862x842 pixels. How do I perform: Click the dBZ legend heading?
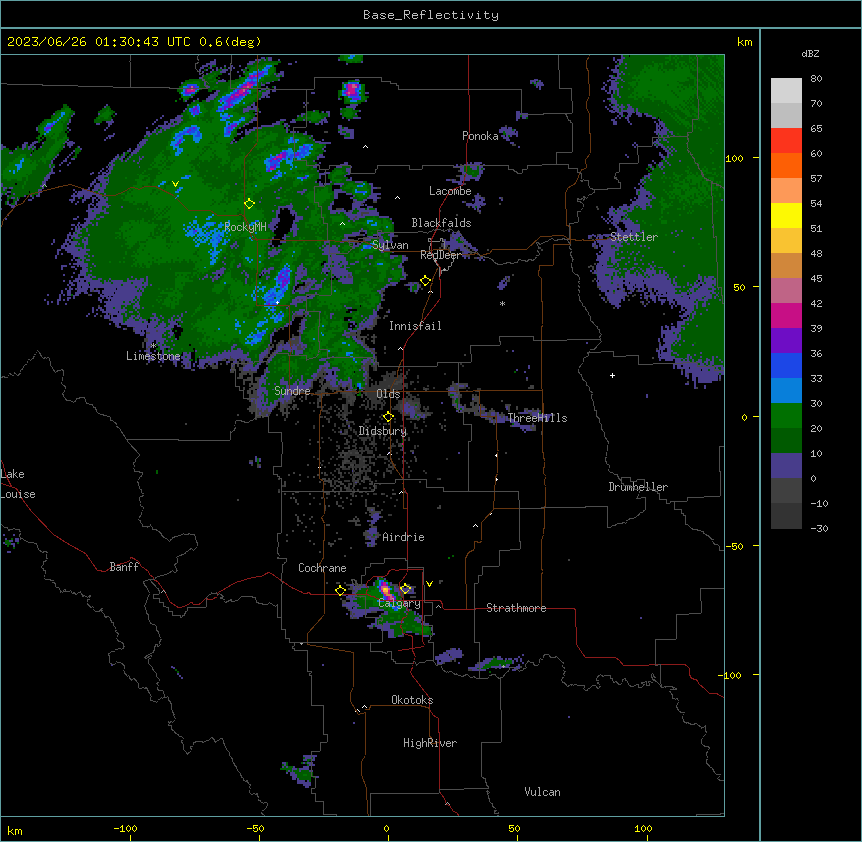click(x=810, y=53)
